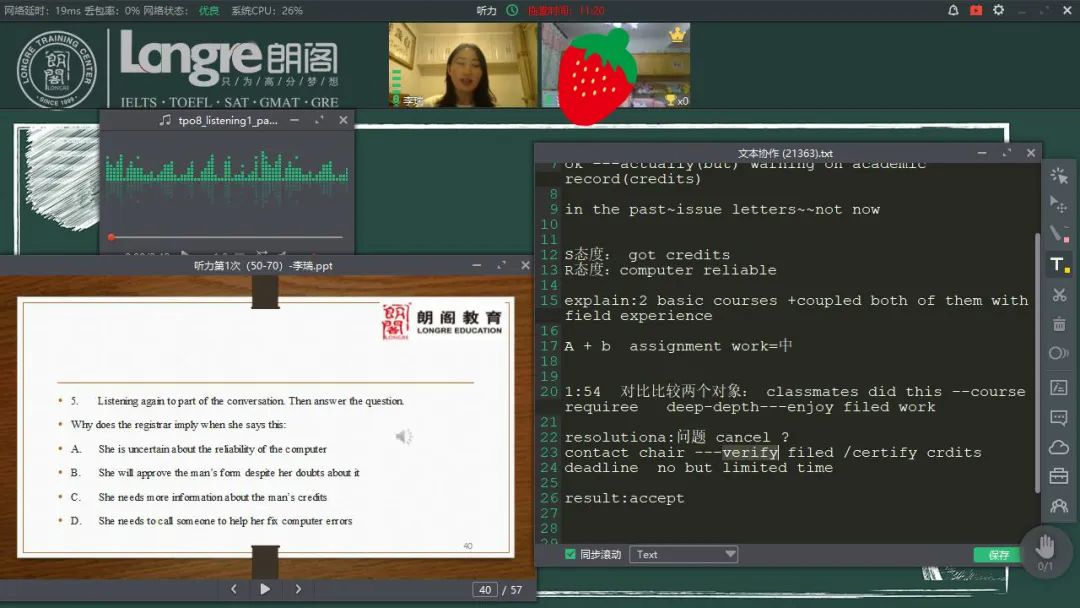Toggle the red recording indicator
The height and width of the screenshot is (608, 1080).
(x=976, y=10)
